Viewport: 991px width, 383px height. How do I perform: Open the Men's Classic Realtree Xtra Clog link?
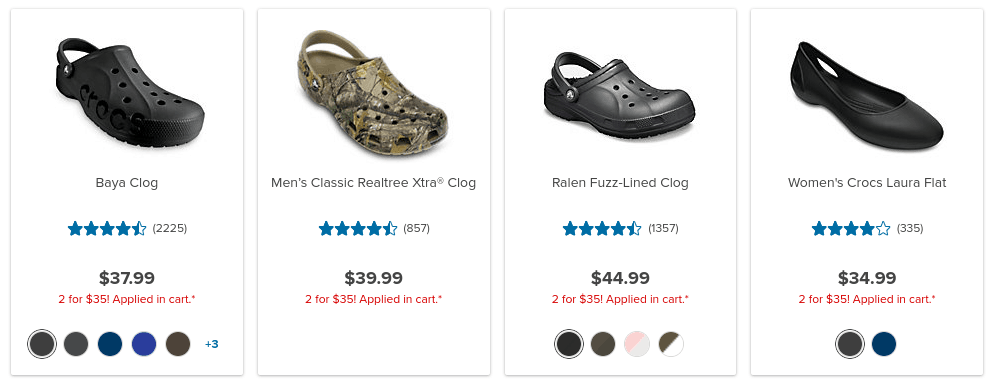tap(374, 183)
